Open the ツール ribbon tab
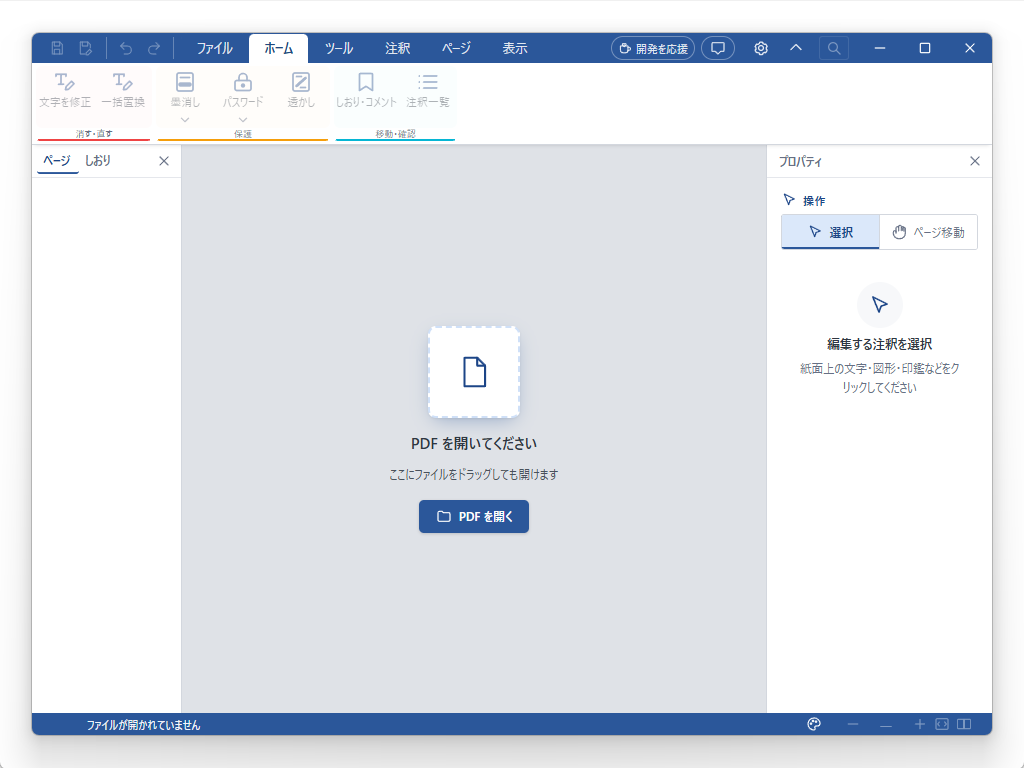The height and width of the screenshot is (768, 1024). point(339,48)
